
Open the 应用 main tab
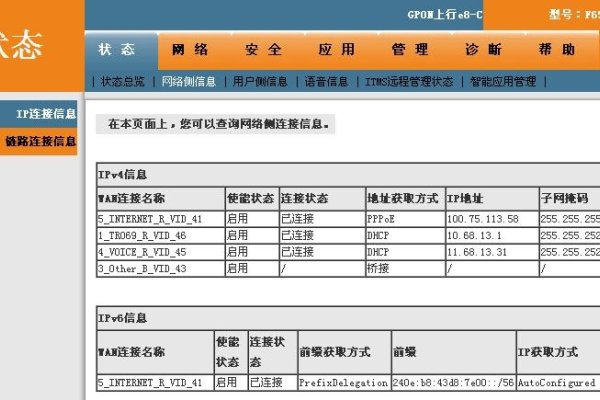337,50
